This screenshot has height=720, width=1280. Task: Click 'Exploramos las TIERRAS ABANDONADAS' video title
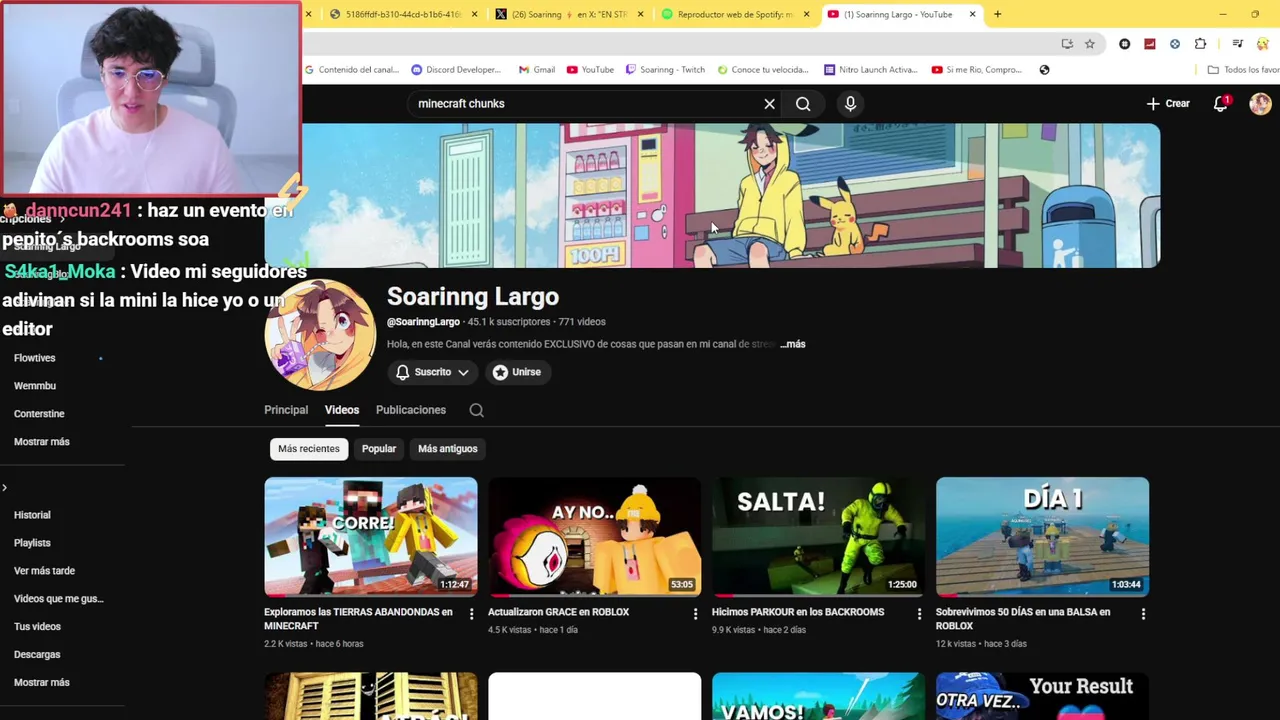tap(358, 619)
